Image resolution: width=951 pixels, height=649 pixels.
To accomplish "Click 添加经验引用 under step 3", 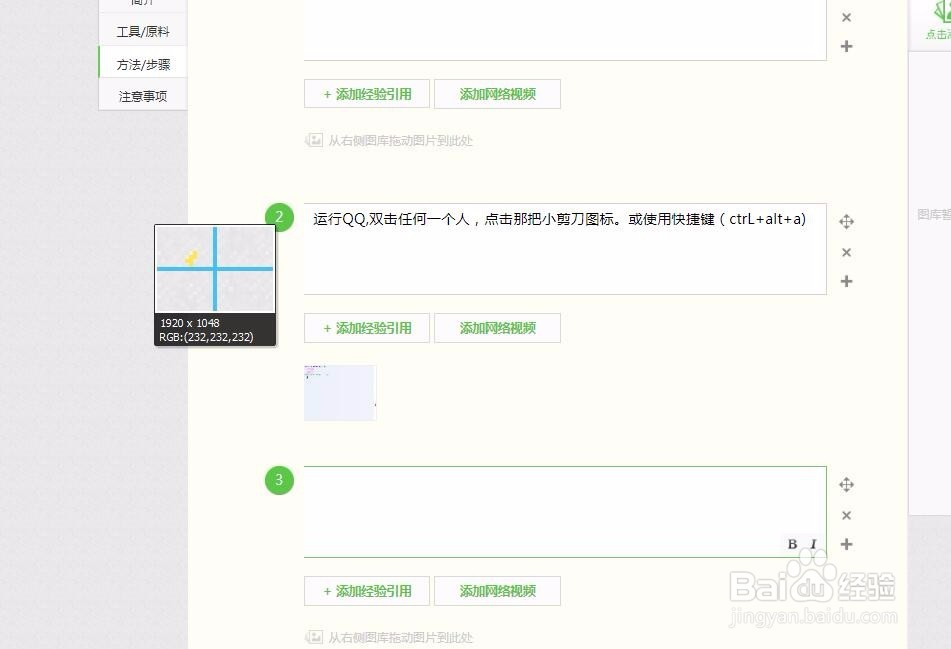I will [366, 590].
